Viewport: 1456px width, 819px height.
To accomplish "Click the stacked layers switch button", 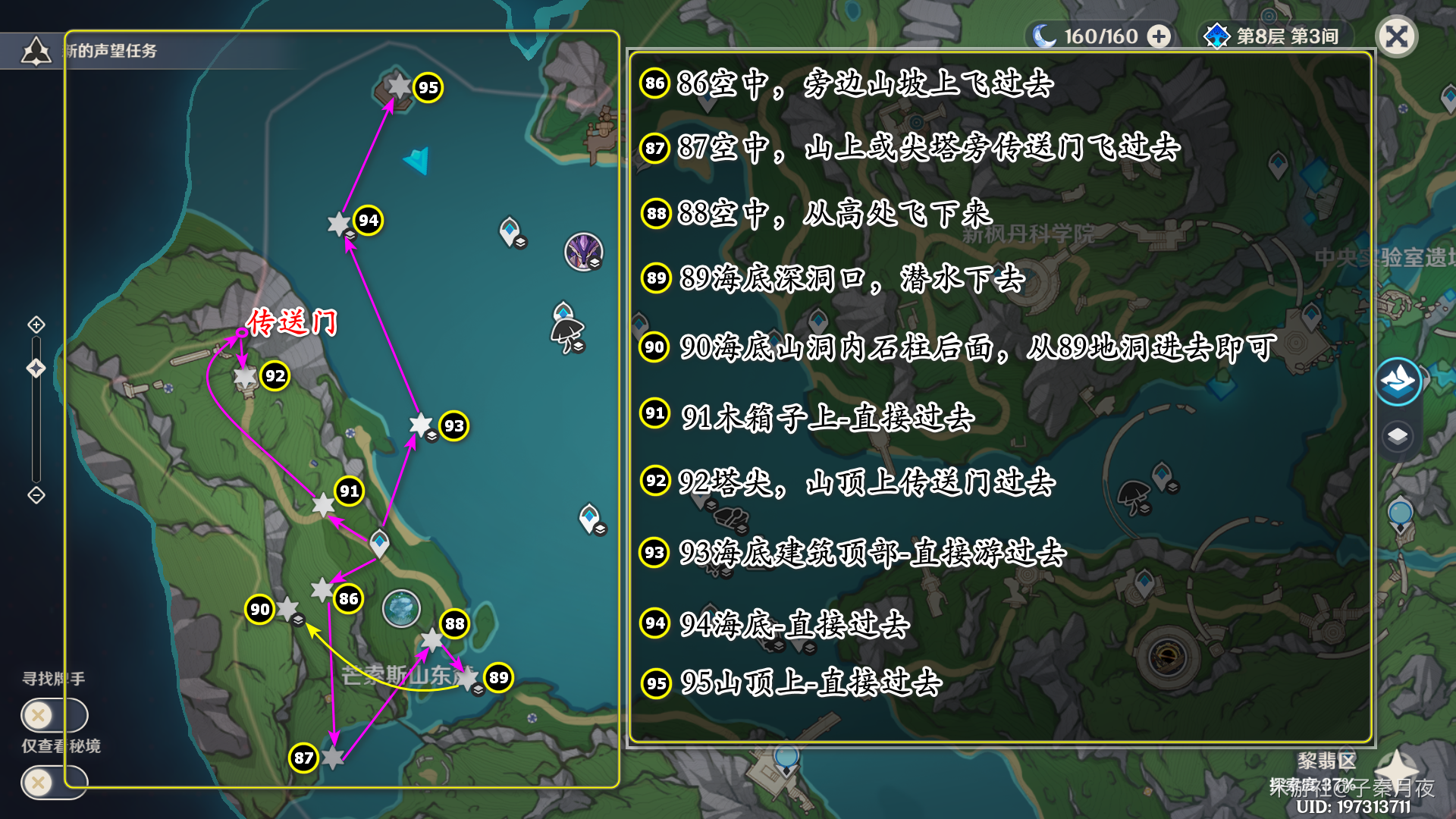I will pyautogui.click(x=1398, y=436).
